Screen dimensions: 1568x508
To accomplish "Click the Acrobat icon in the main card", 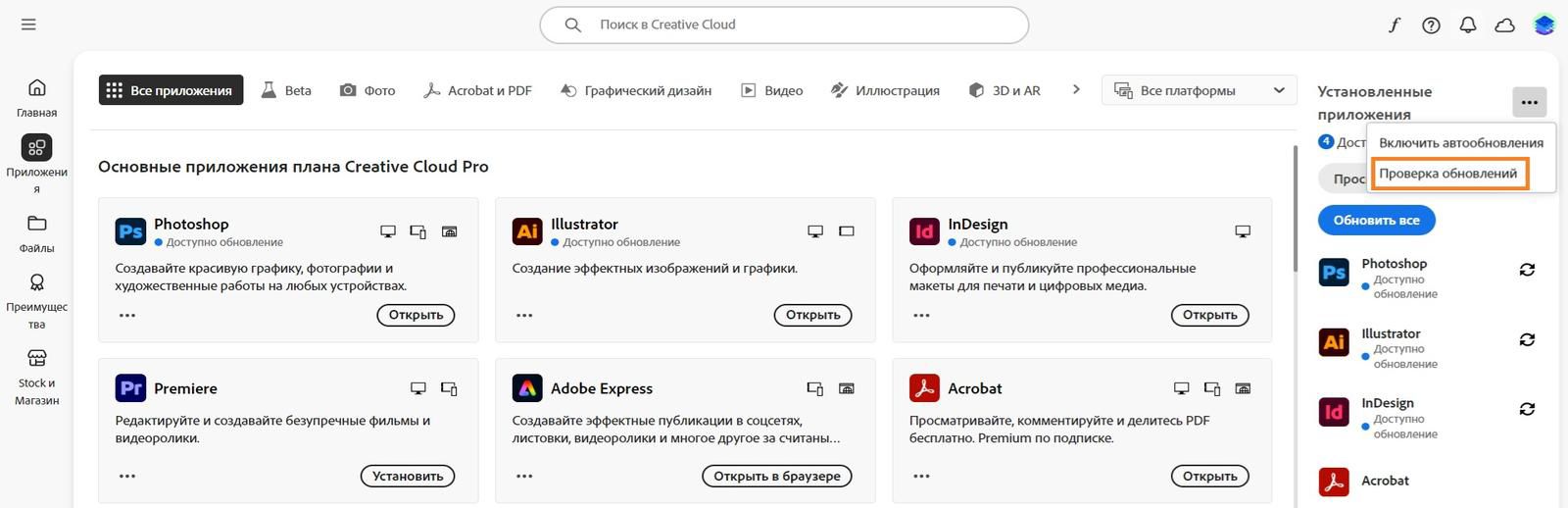I will coord(924,387).
